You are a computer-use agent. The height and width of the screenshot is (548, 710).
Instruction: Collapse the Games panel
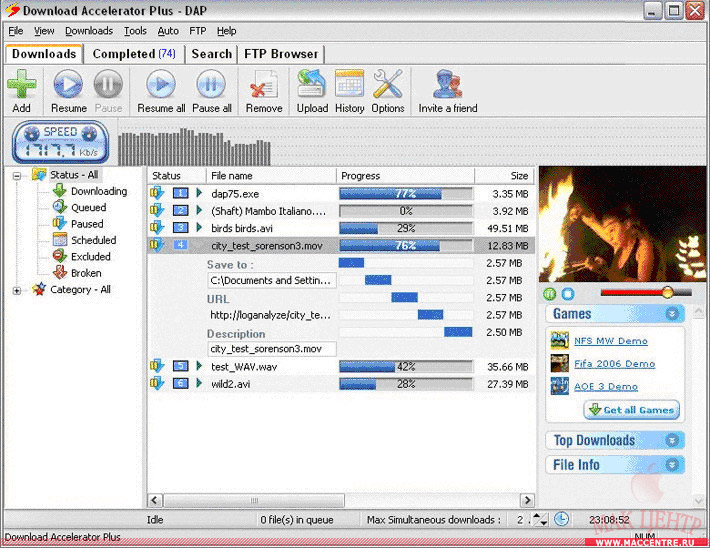672,314
